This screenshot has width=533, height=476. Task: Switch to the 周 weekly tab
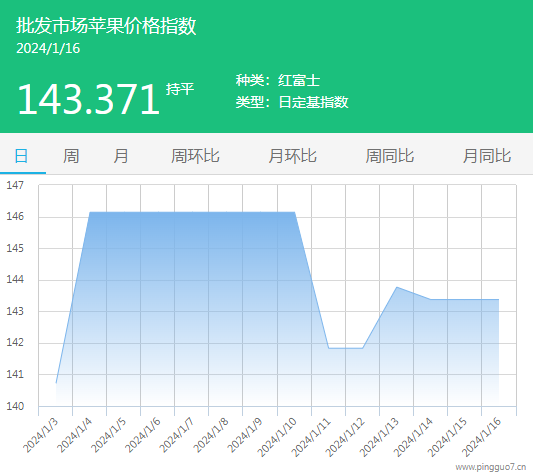tap(71, 156)
